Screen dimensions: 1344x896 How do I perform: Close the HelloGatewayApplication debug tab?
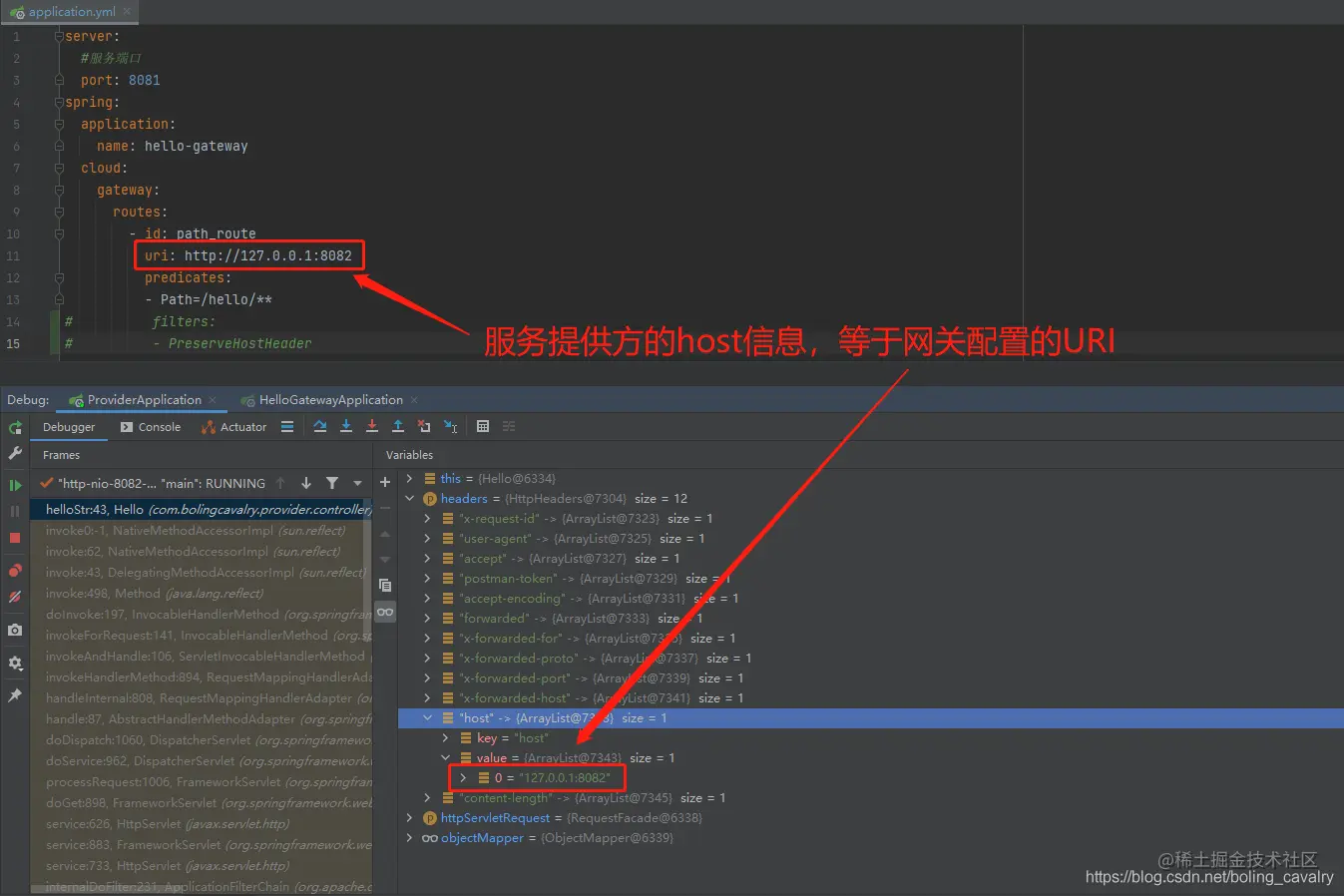414,400
